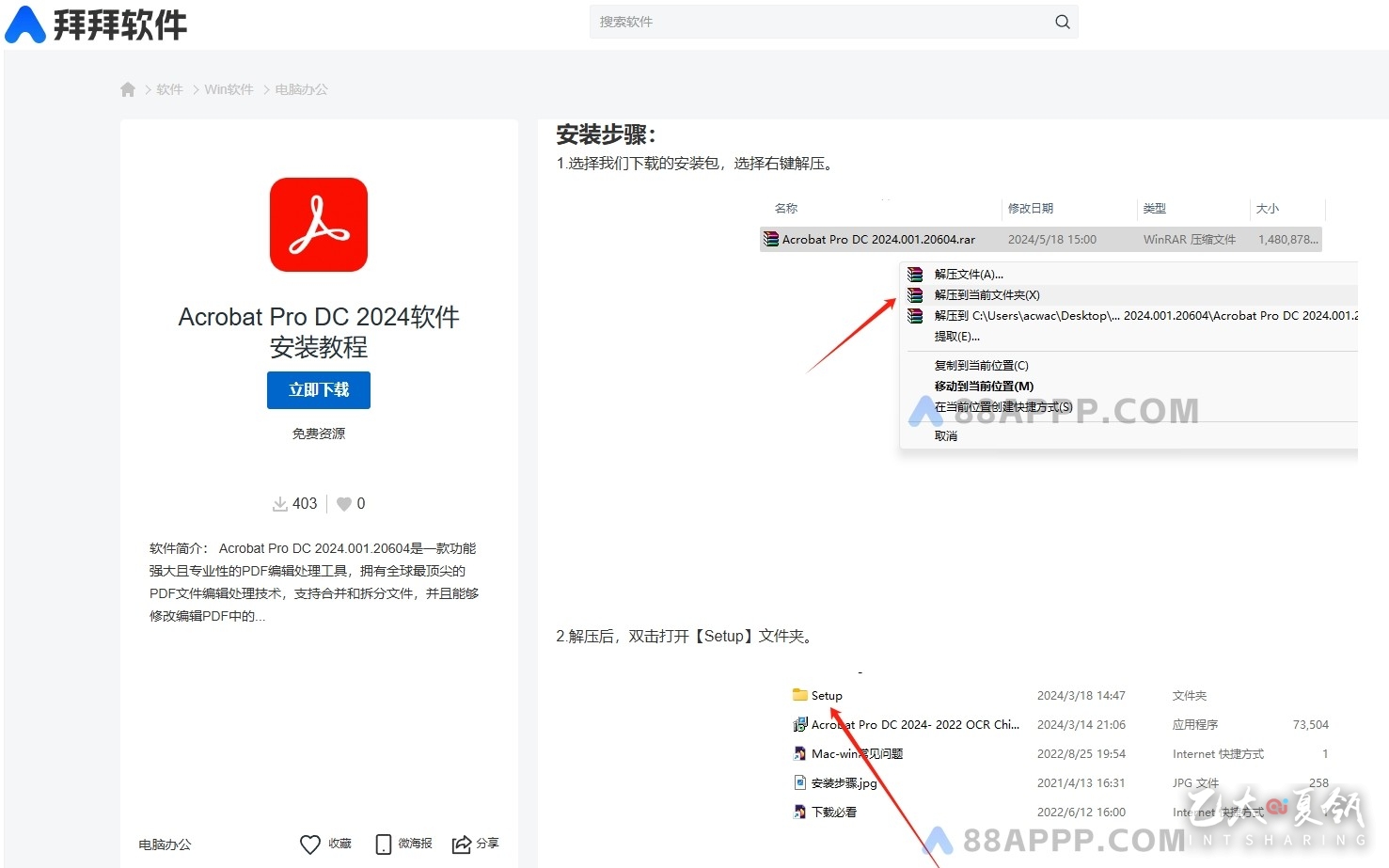Open the 电脑办公 breadcrumb link

[301, 89]
